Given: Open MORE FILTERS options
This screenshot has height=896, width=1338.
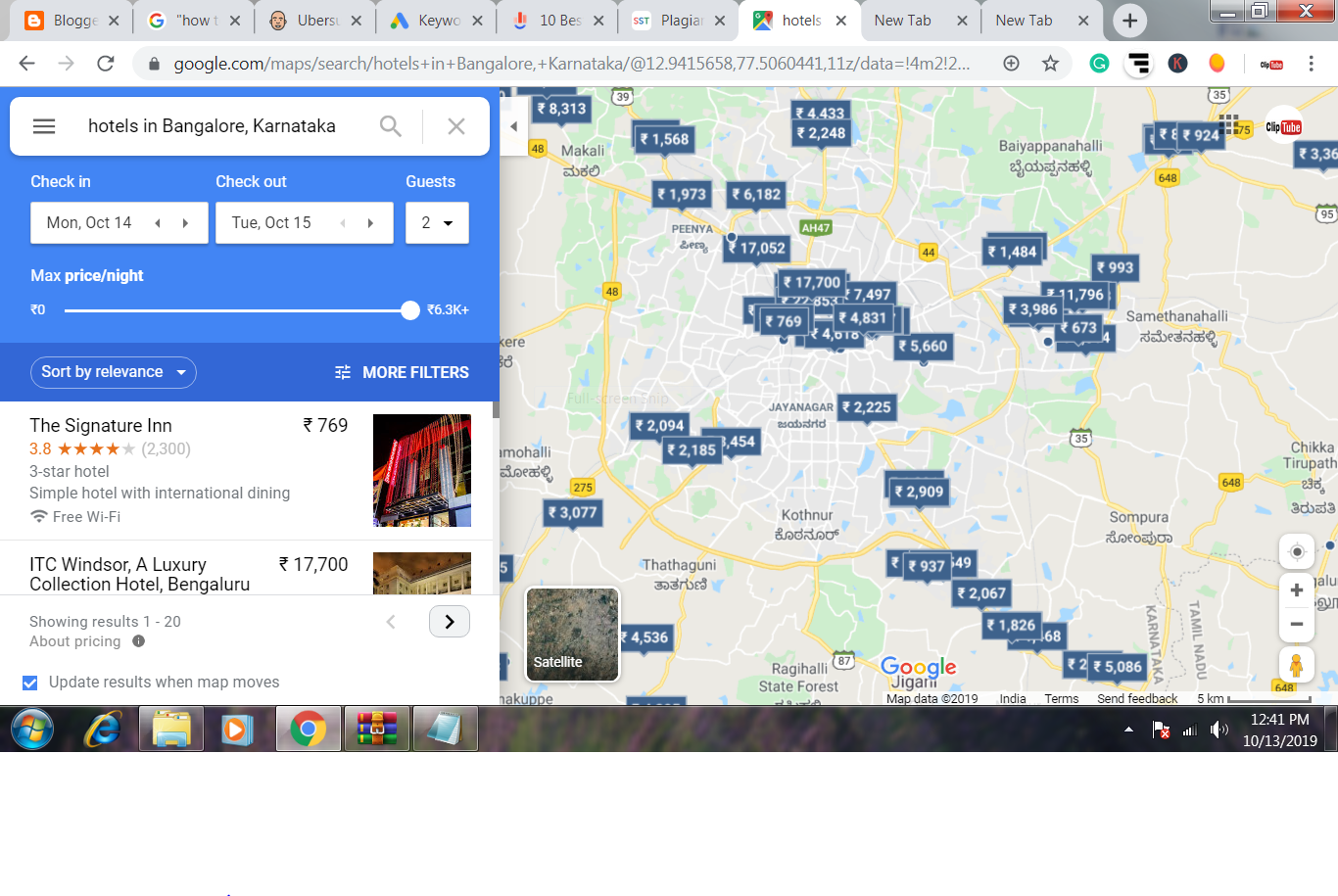Looking at the screenshot, I should point(402,372).
